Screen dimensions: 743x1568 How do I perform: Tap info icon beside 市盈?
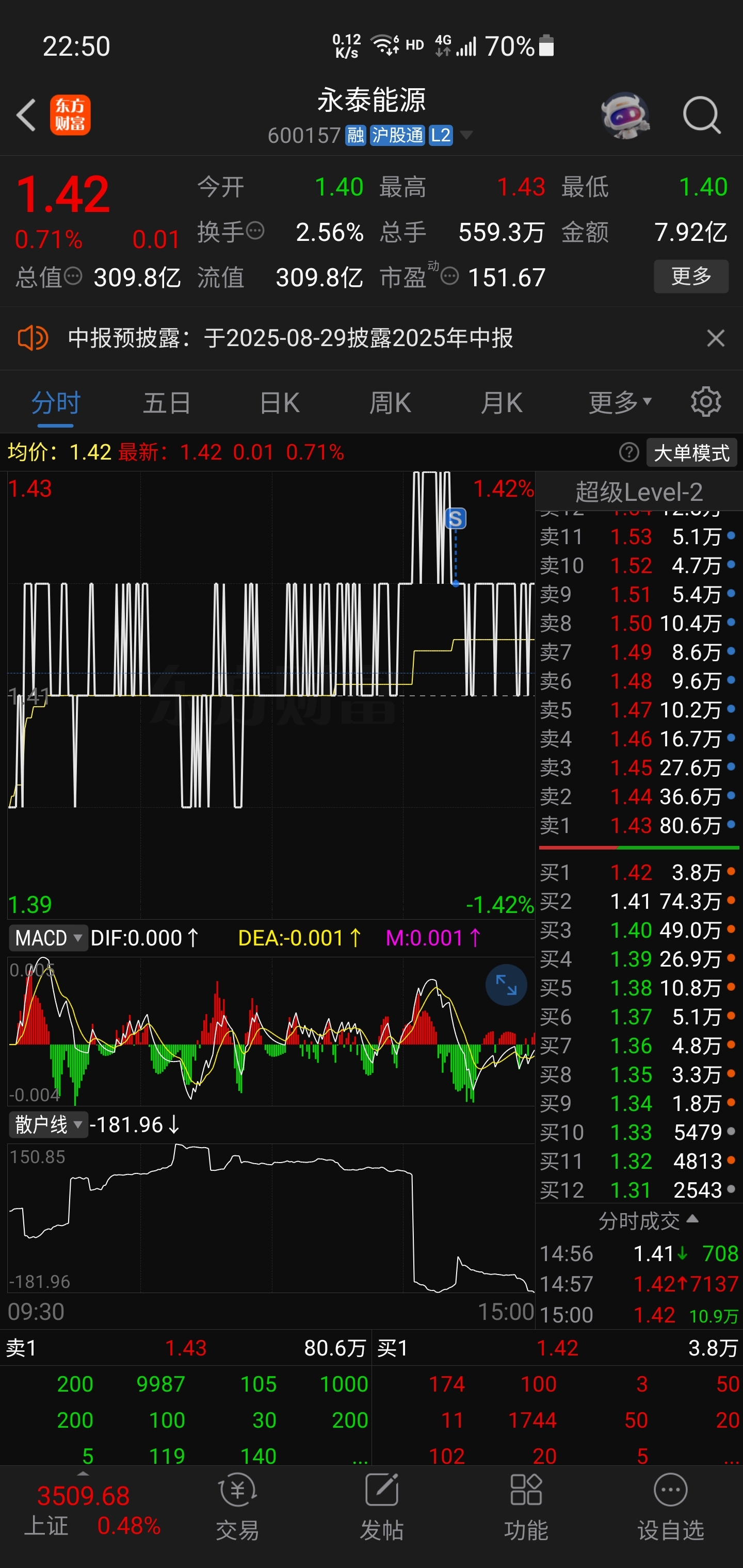pyautogui.click(x=449, y=277)
